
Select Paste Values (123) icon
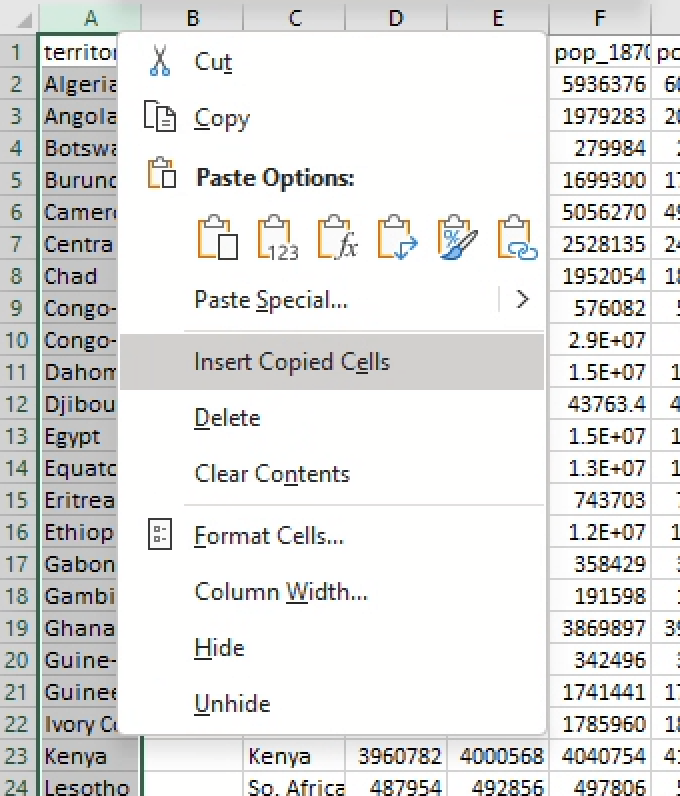coord(278,238)
